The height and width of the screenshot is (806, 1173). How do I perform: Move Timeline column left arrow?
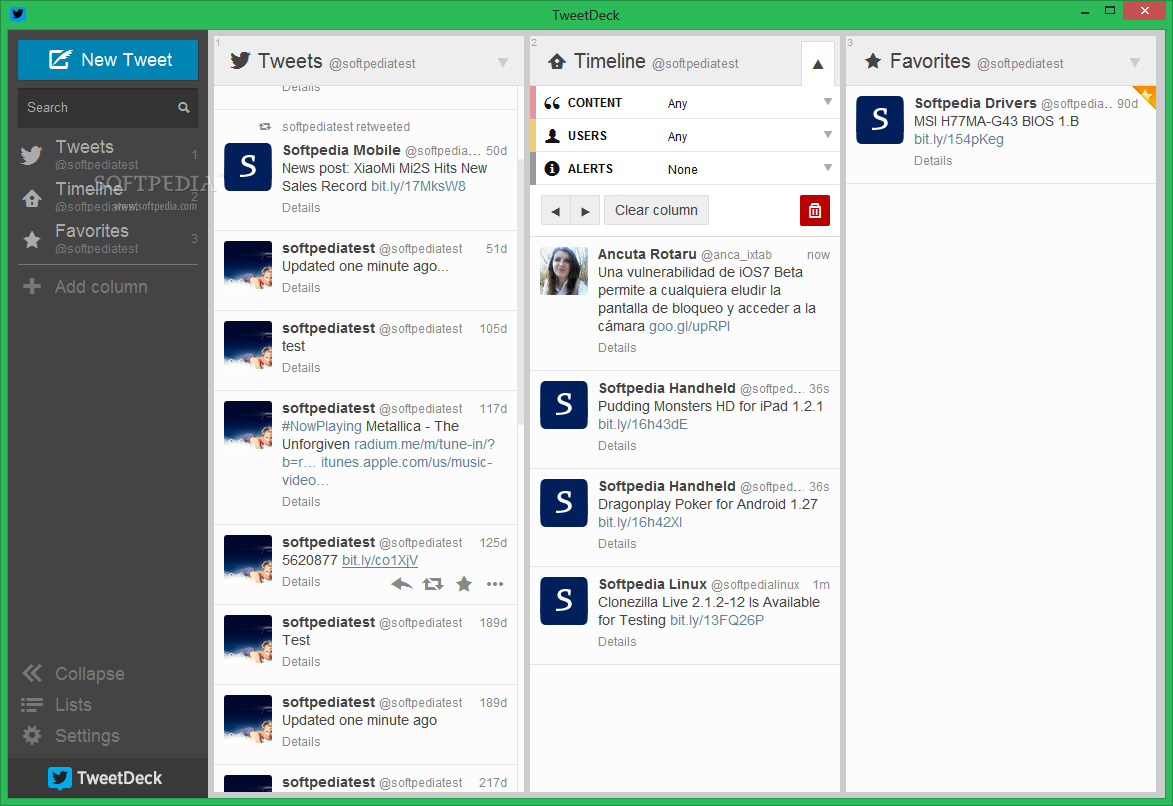tap(556, 211)
